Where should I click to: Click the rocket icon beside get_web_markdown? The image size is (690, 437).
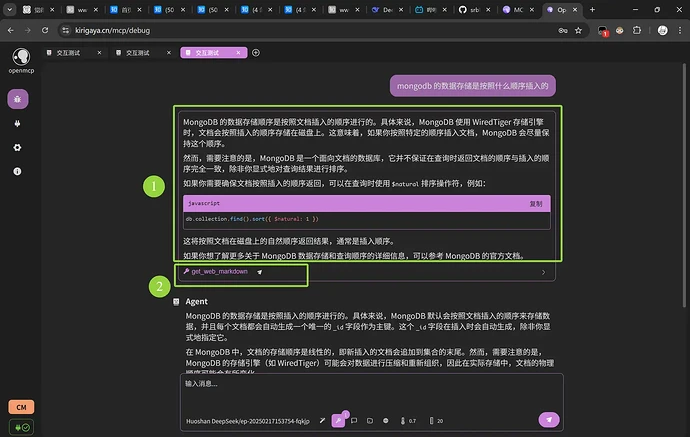pyautogui.click(x=260, y=271)
